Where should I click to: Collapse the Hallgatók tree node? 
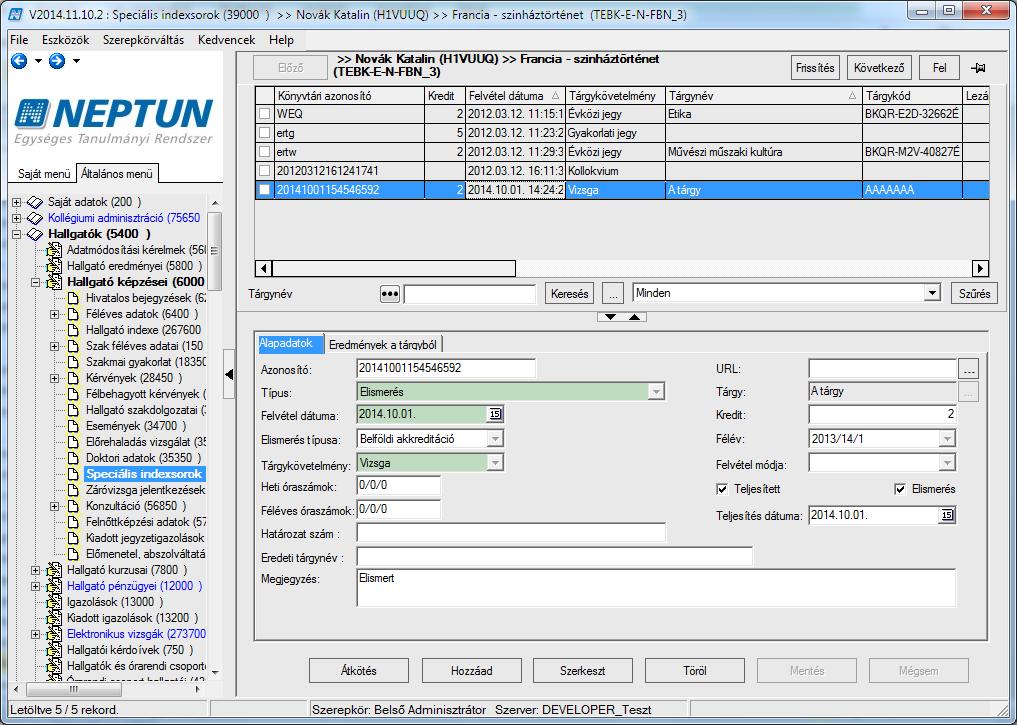pyautogui.click(x=17, y=234)
